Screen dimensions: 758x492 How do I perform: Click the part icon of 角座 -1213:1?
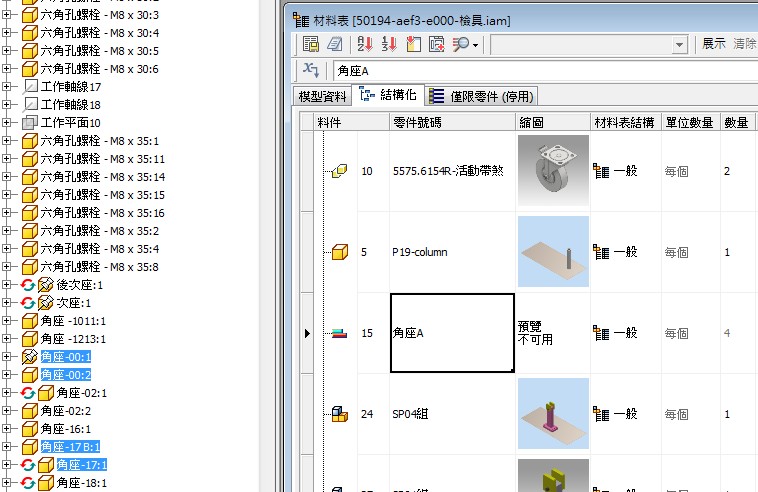tap(30, 339)
